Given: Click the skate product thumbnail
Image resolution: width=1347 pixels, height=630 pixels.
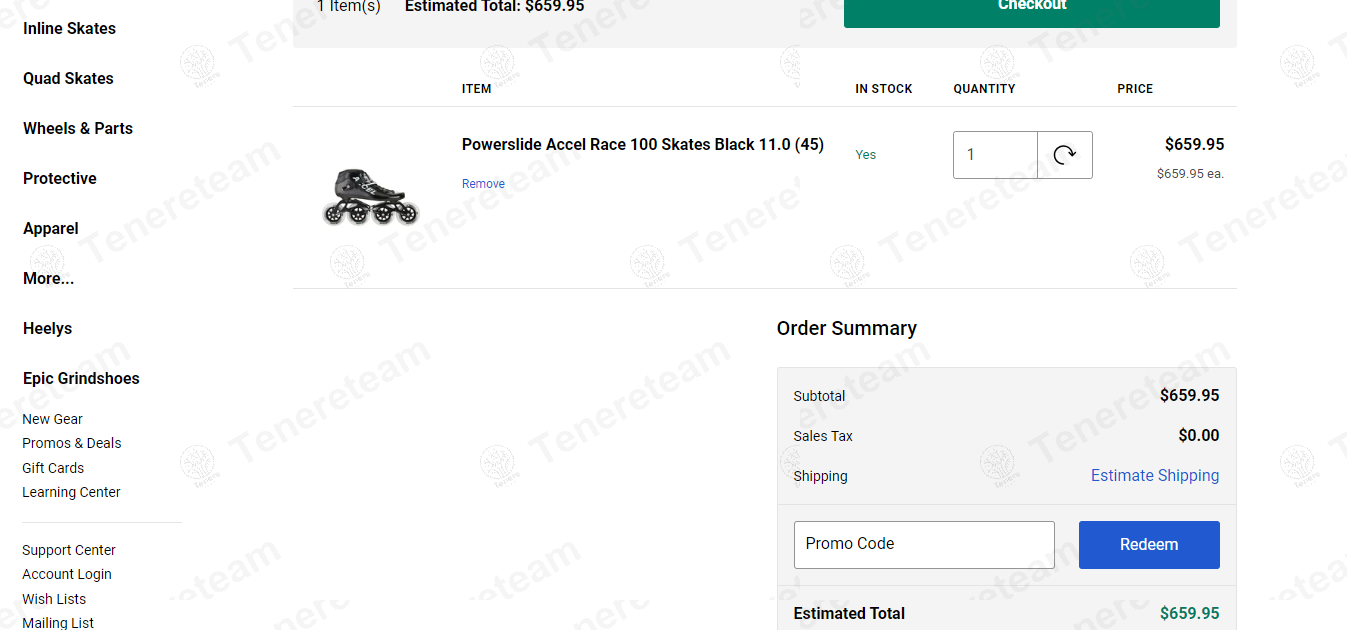Looking at the screenshot, I should point(371,196).
